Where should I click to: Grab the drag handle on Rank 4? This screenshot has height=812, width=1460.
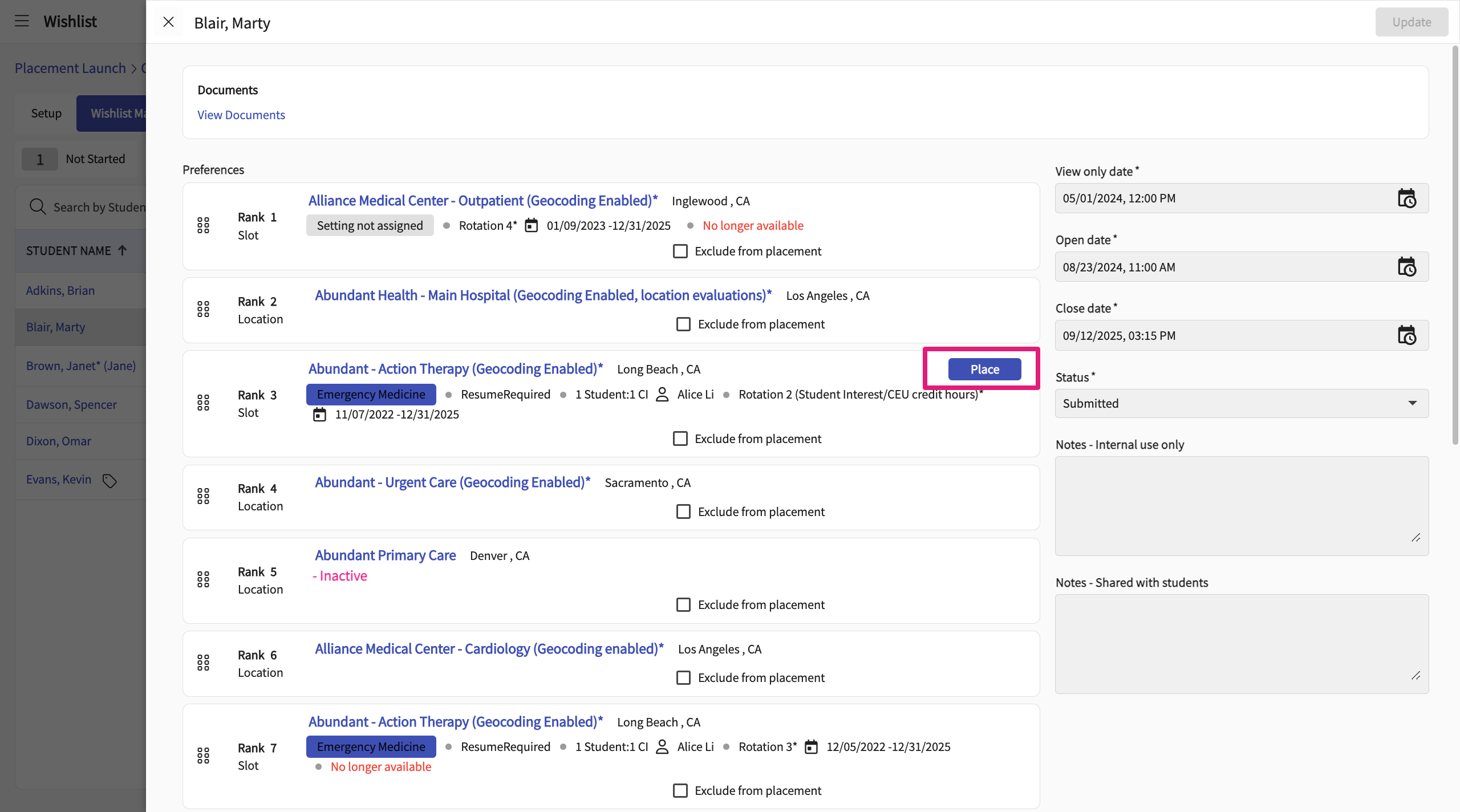coord(204,496)
